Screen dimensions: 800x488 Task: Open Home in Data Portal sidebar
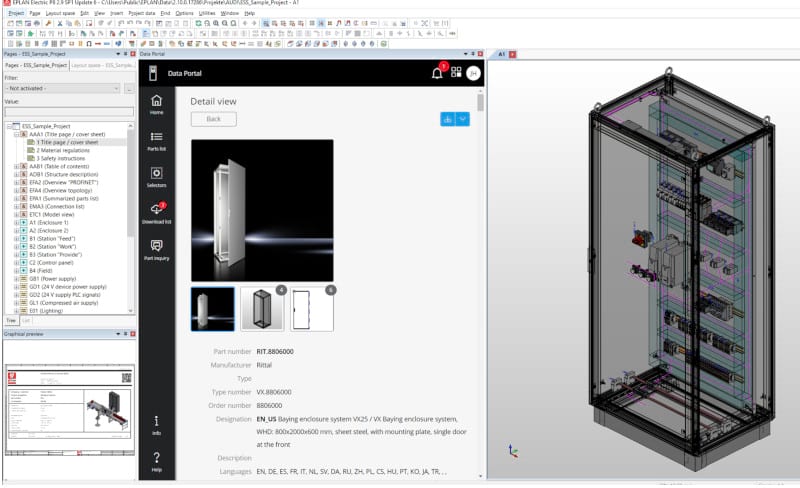[x=156, y=103]
